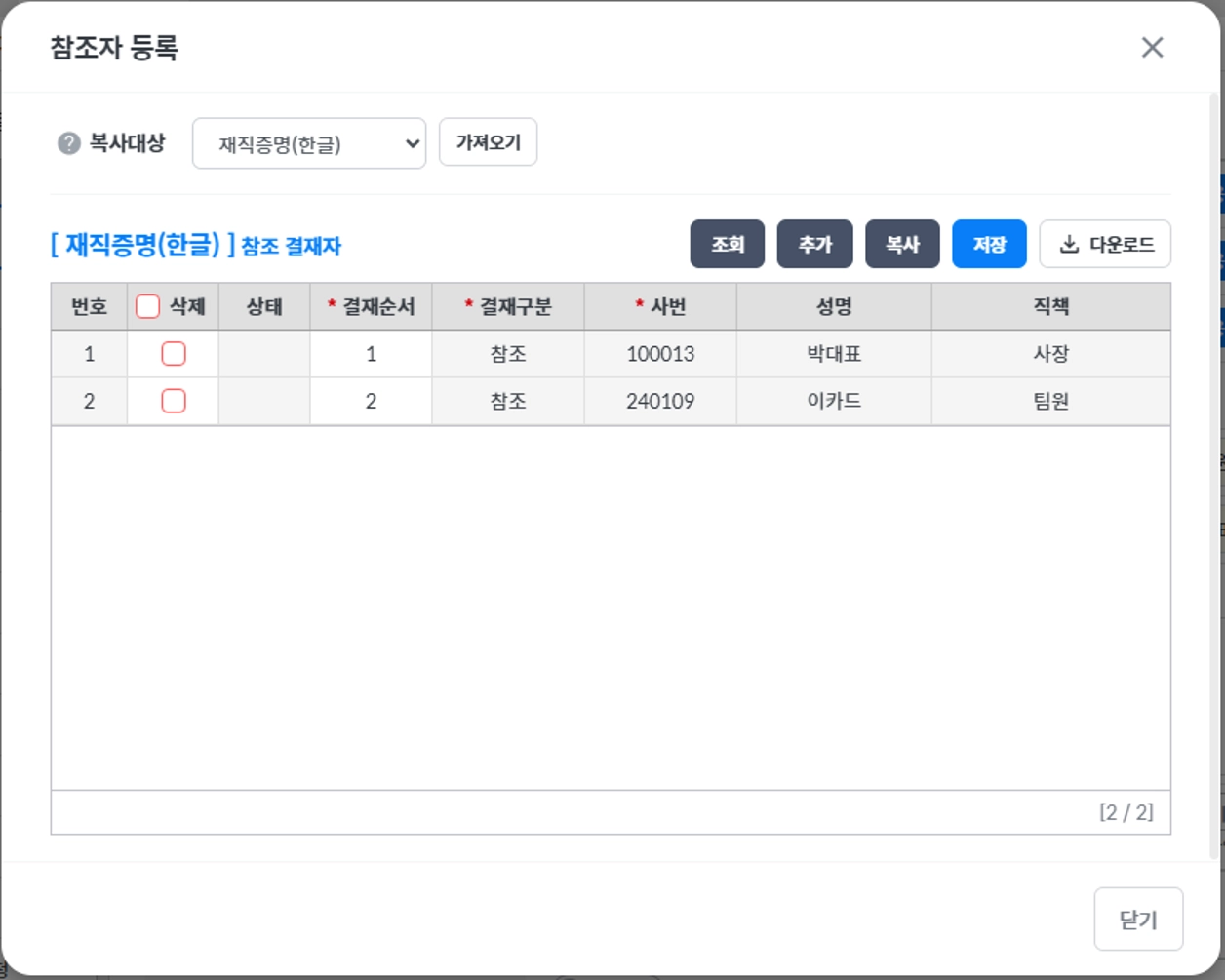Click the 성명 column header
Viewport: 1225px width, 980px height.
click(834, 306)
